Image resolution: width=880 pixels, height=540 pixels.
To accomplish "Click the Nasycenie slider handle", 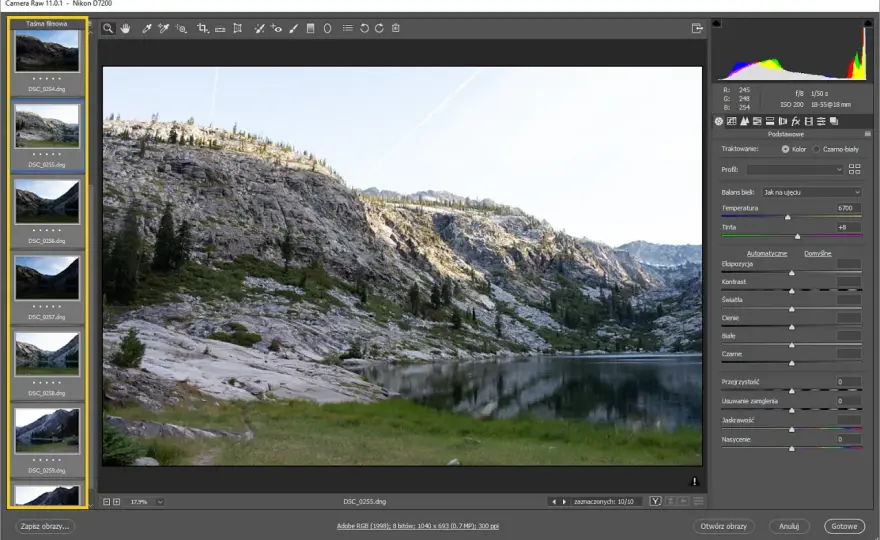I will (x=792, y=449).
